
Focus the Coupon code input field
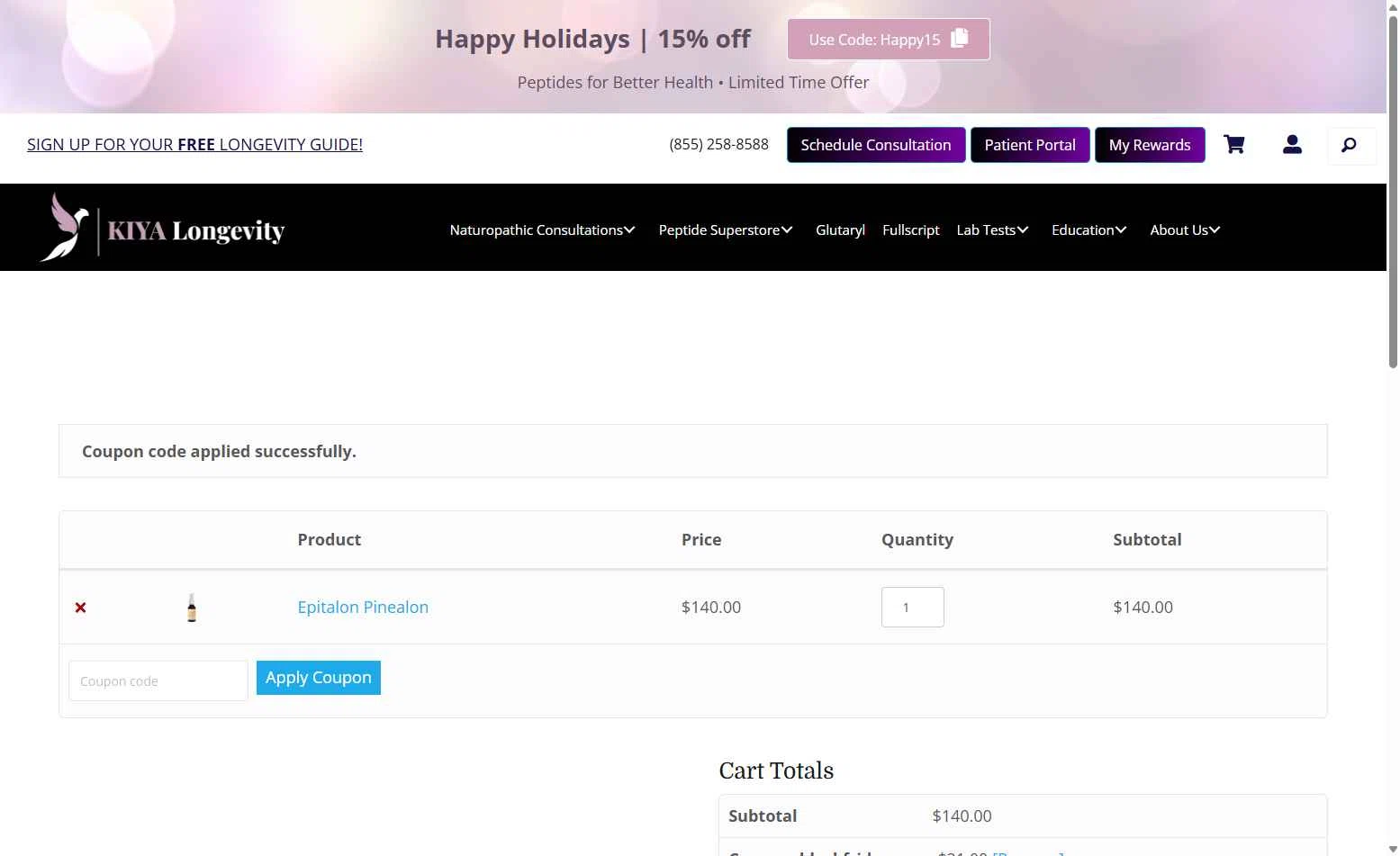[158, 680]
